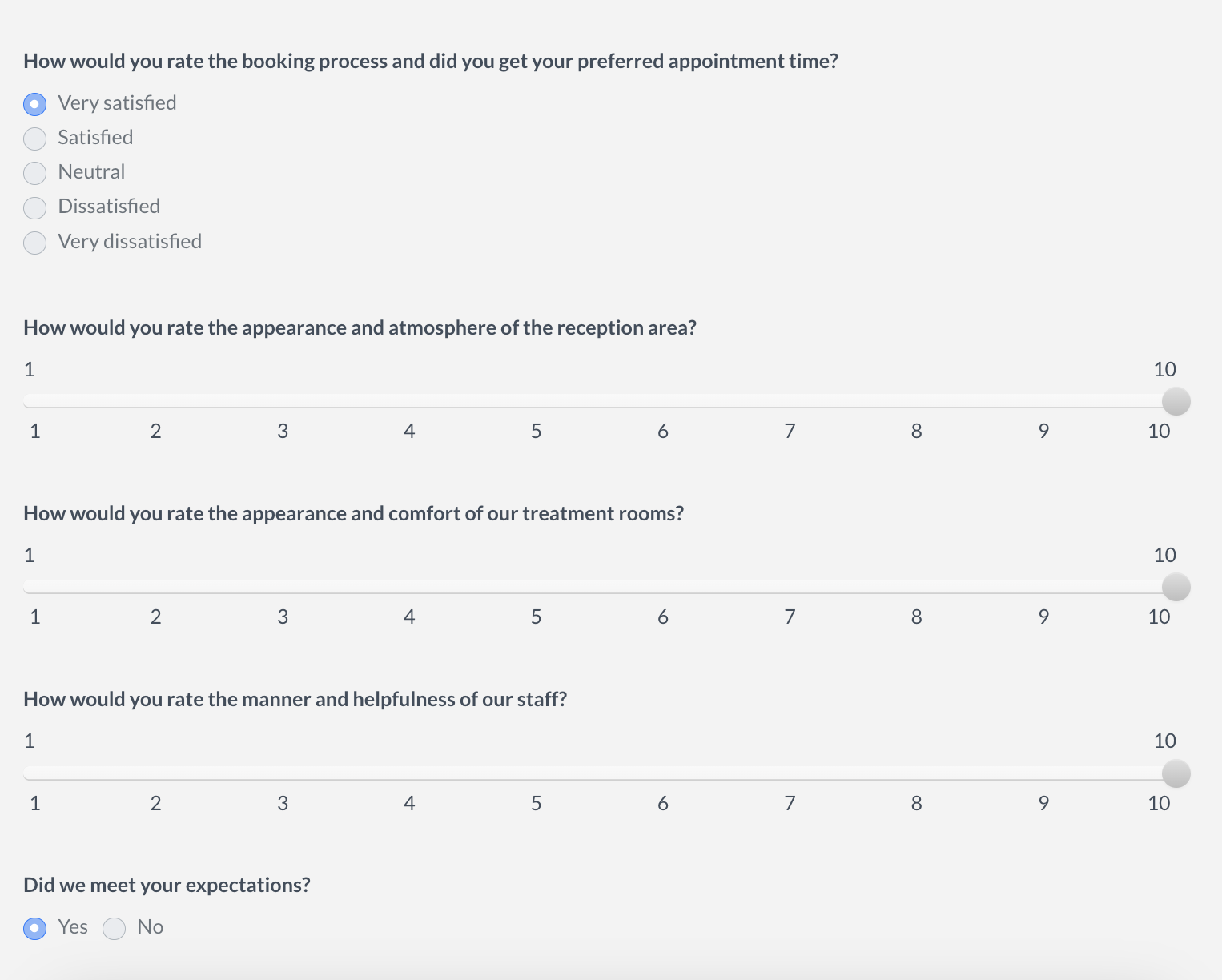This screenshot has width=1222, height=980.
Task: Set reception area rating to 5 on the scale
Action: pyautogui.click(x=536, y=402)
